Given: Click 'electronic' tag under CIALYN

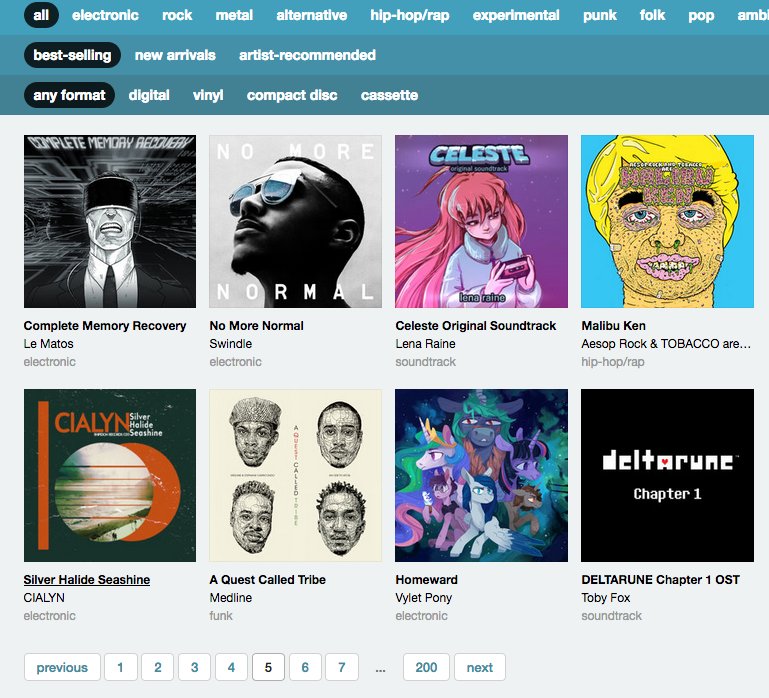Looking at the screenshot, I should click(50, 616).
